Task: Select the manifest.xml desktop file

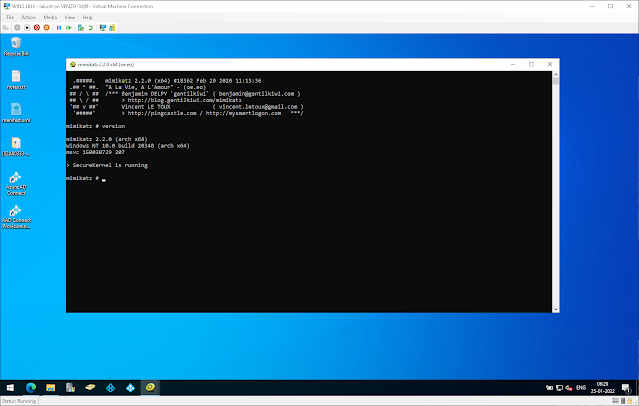Action: pos(16,113)
